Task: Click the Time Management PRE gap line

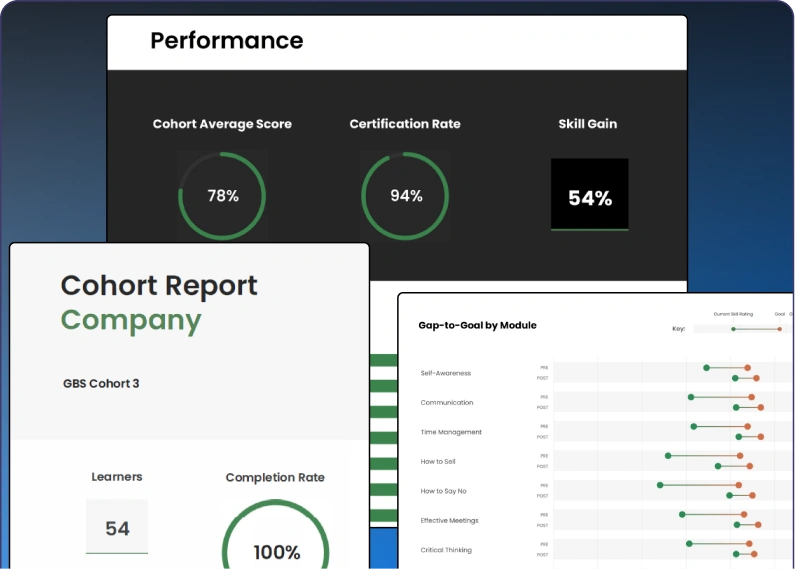Action: click(x=720, y=426)
